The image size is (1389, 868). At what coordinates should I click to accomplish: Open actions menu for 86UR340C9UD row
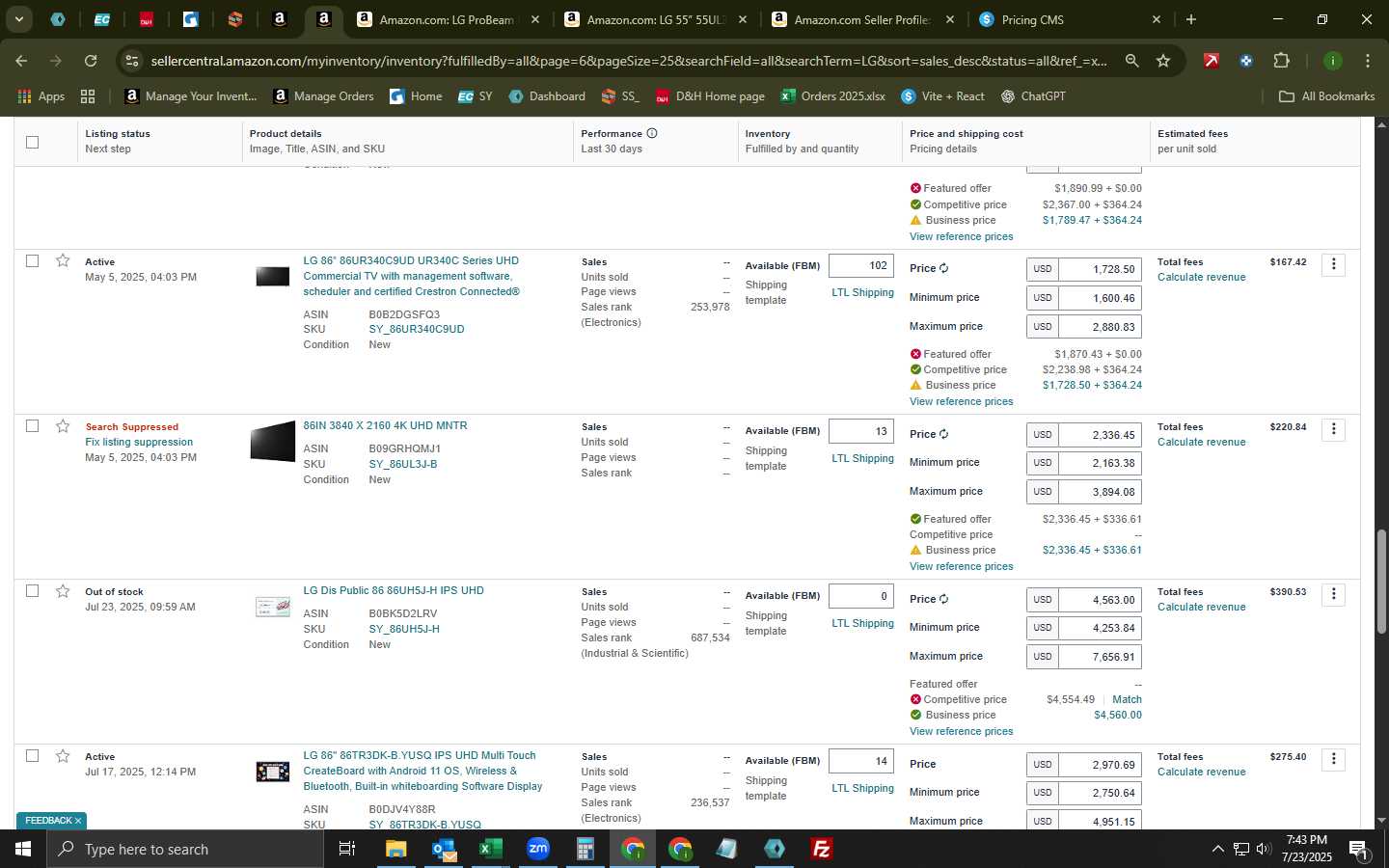coord(1334,263)
